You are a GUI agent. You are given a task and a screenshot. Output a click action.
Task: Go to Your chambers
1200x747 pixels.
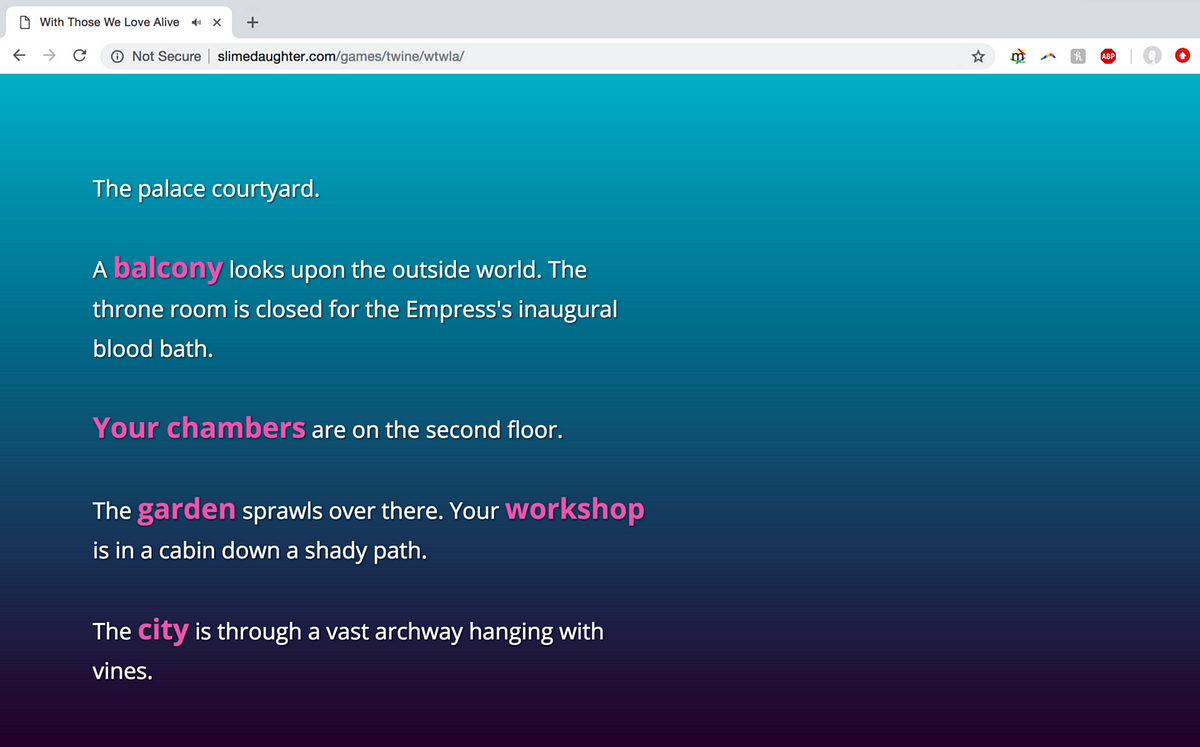pyautogui.click(x=199, y=428)
